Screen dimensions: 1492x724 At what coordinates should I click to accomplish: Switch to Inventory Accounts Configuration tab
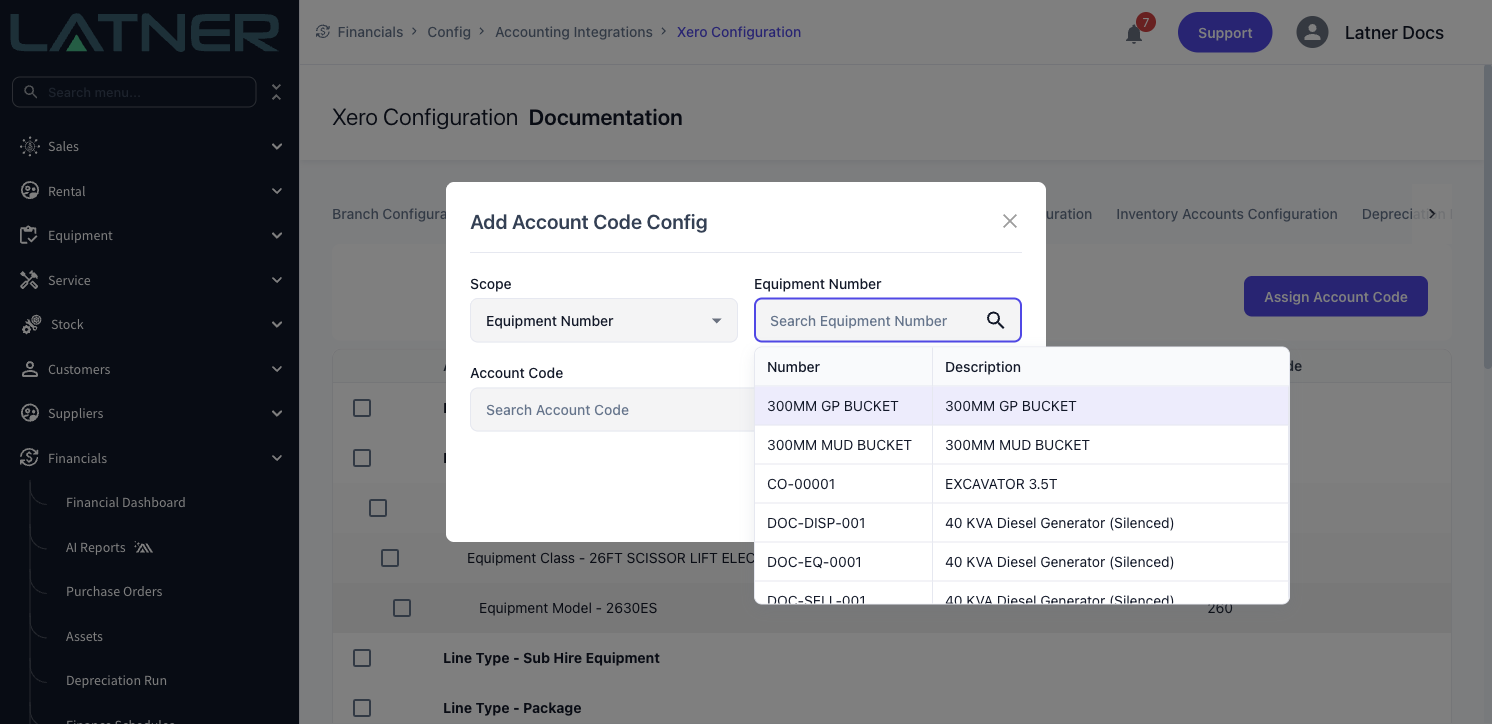1227,214
